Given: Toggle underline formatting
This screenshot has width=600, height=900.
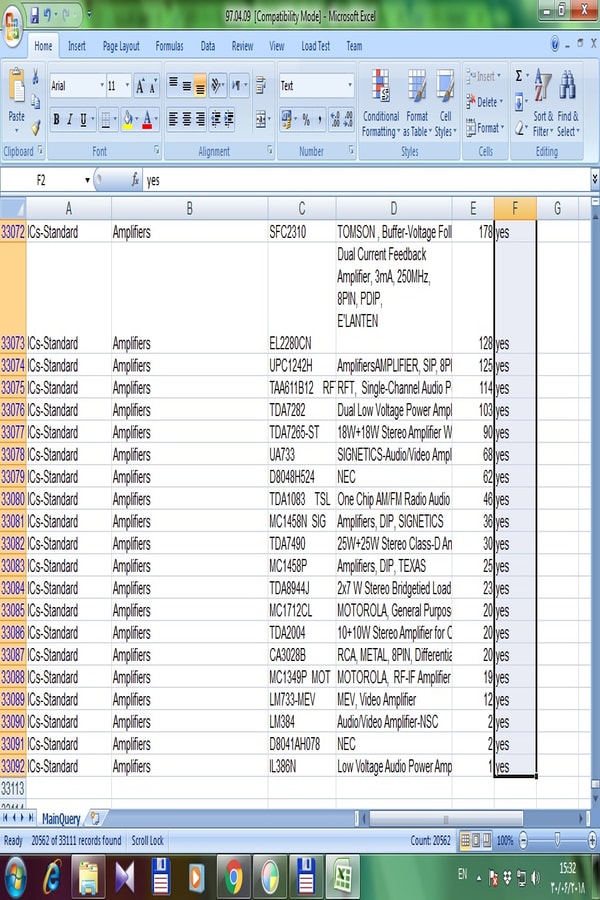Looking at the screenshot, I should [83, 119].
